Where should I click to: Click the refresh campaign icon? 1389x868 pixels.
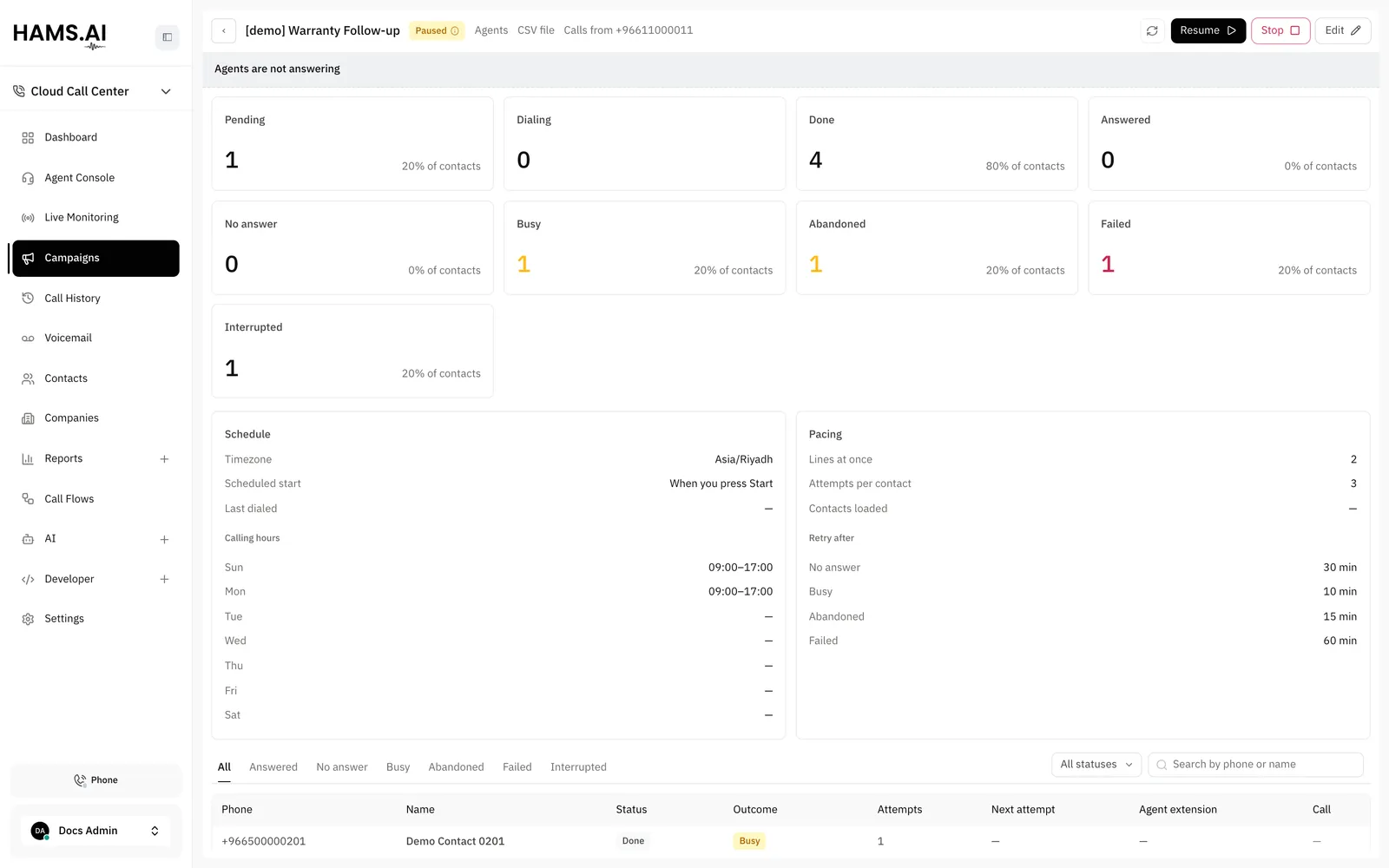pyautogui.click(x=1152, y=30)
